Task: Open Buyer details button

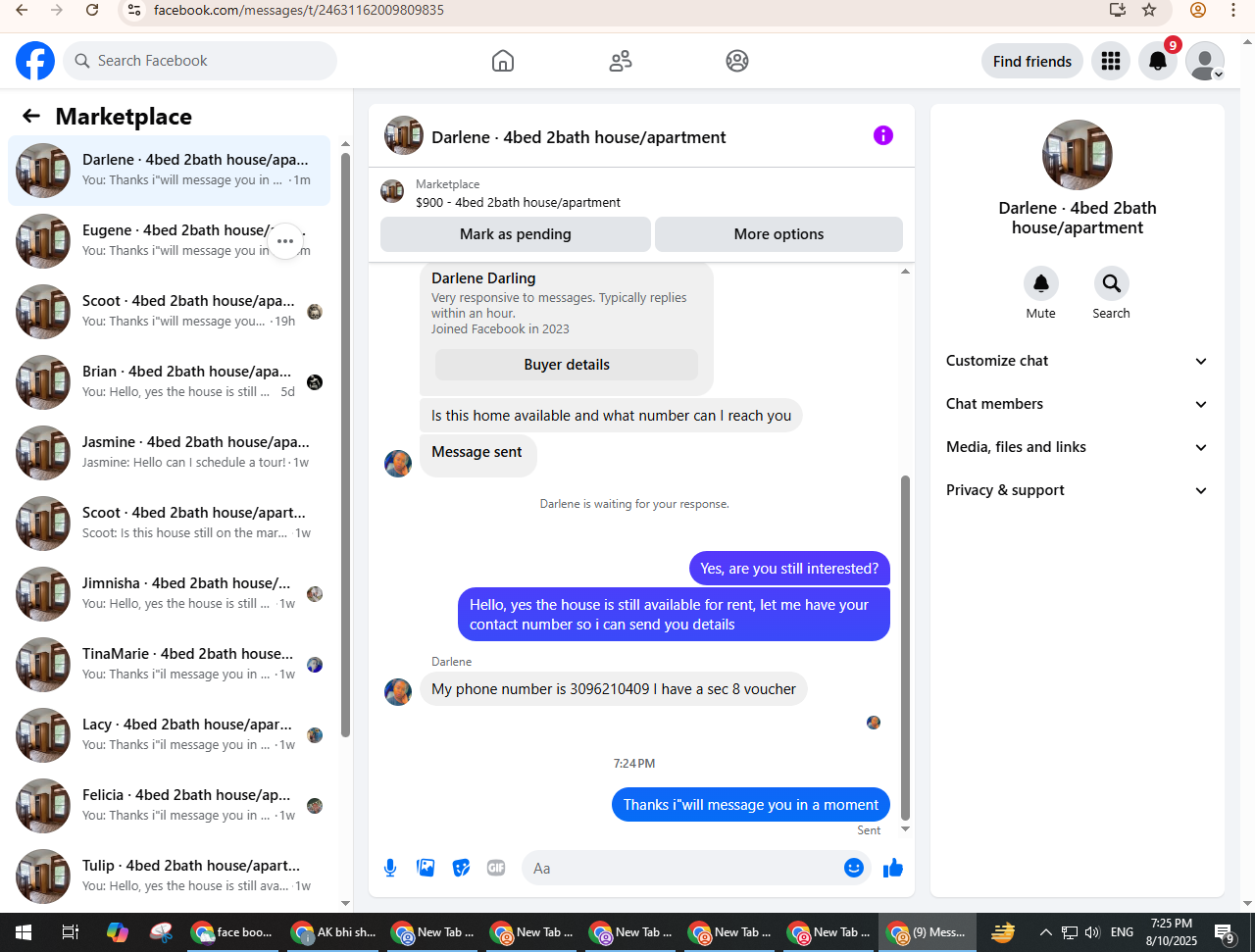Action: pyautogui.click(x=567, y=365)
